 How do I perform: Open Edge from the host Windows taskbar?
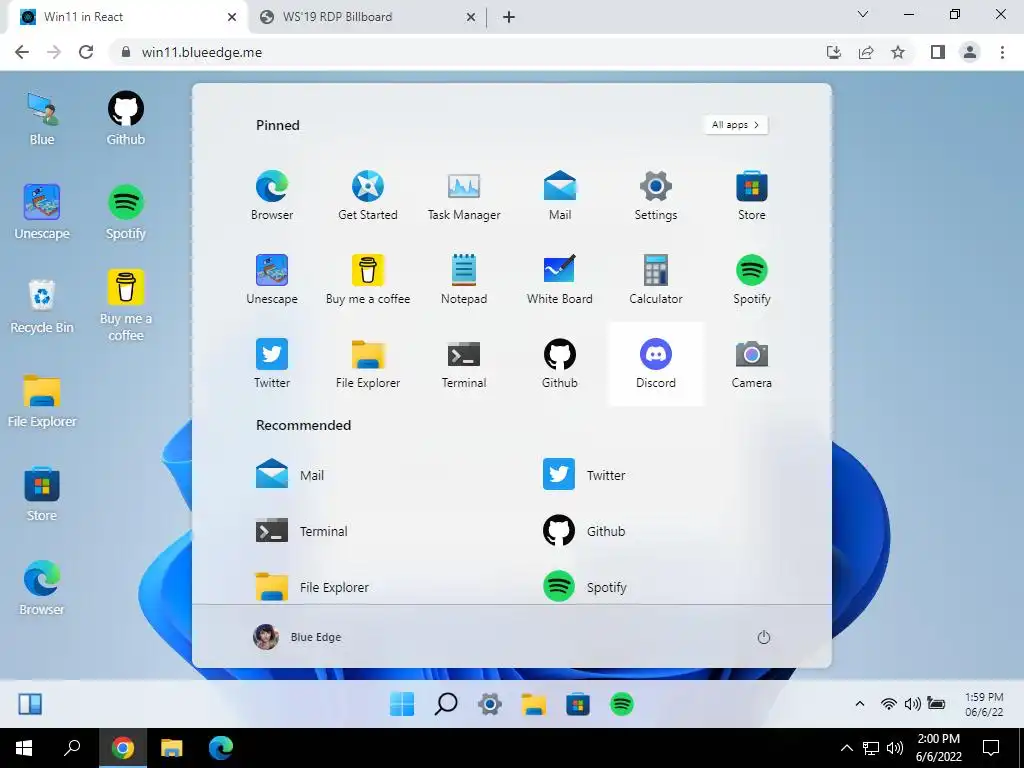coord(221,748)
